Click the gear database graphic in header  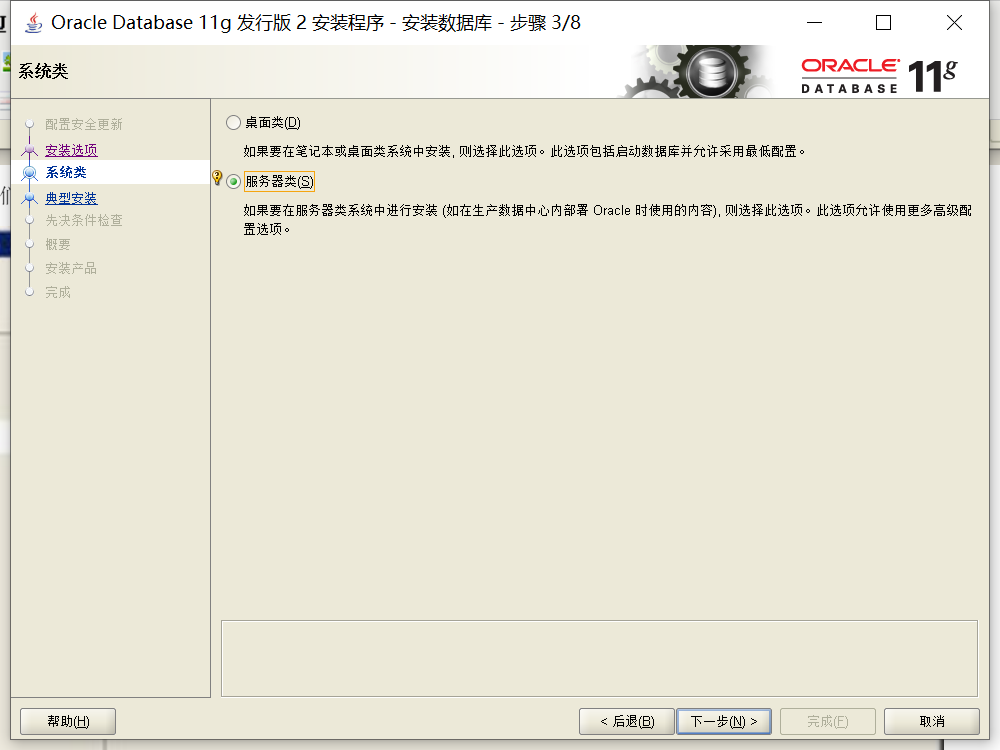(698, 71)
